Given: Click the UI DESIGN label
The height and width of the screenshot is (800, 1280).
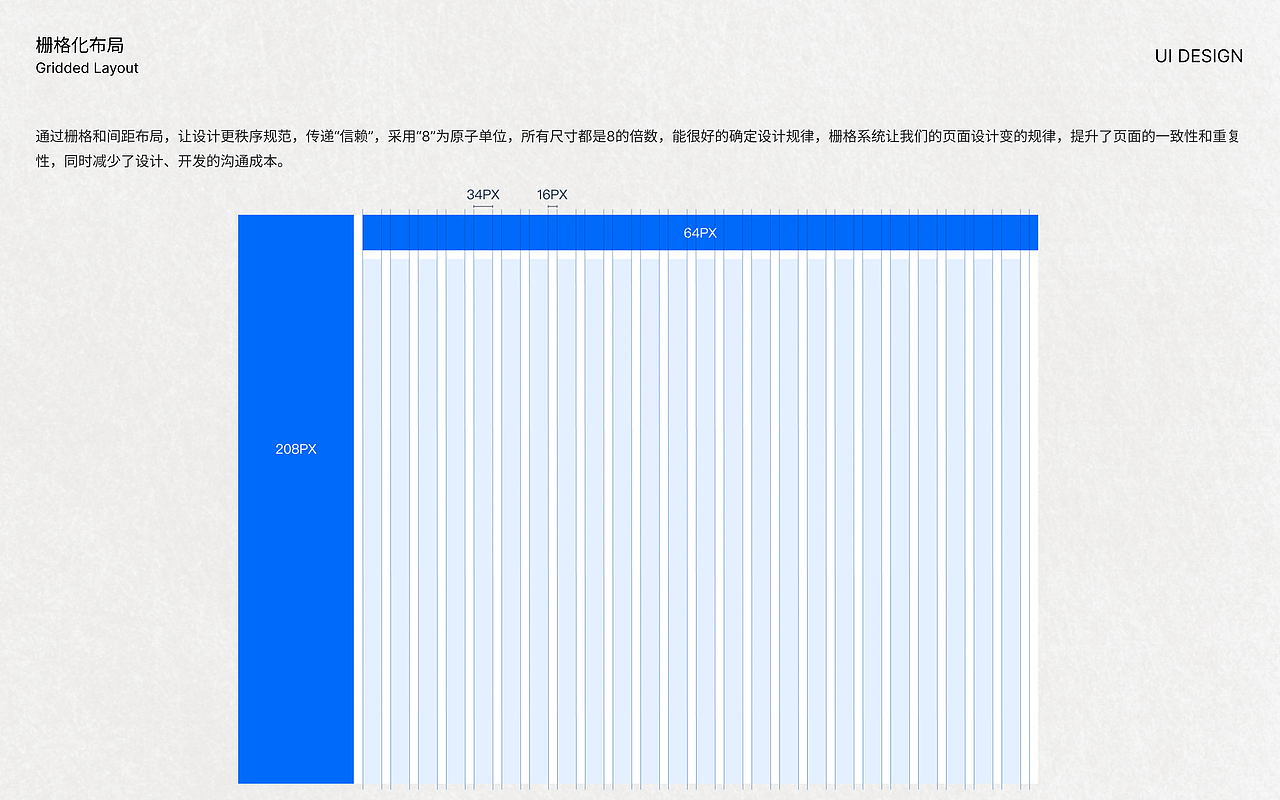Looking at the screenshot, I should coord(1198,56).
